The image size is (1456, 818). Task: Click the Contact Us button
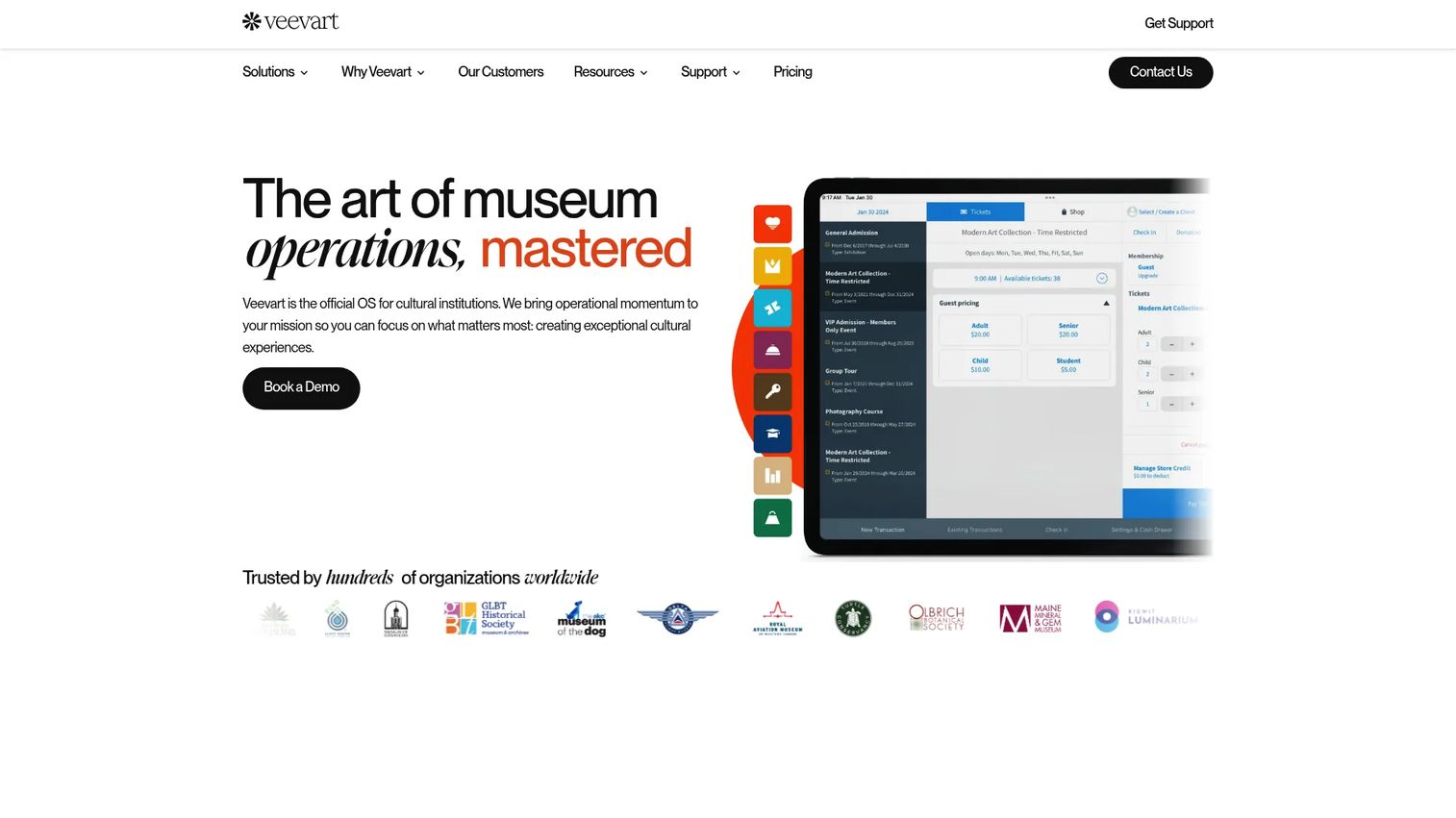(x=1161, y=72)
